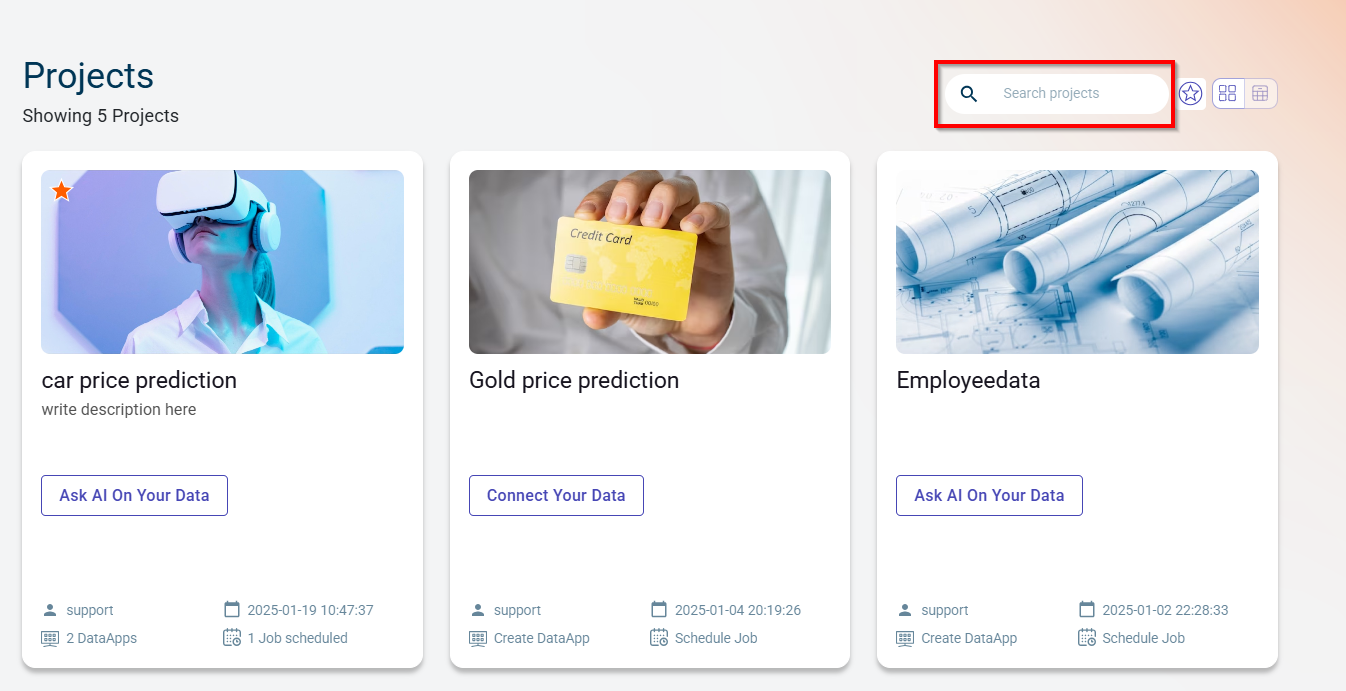The width and height of the screenshot is (1346, 691).
Task: Open the 1 Job scheduled link
Action: pyautogui.click(x=297, y=638)
